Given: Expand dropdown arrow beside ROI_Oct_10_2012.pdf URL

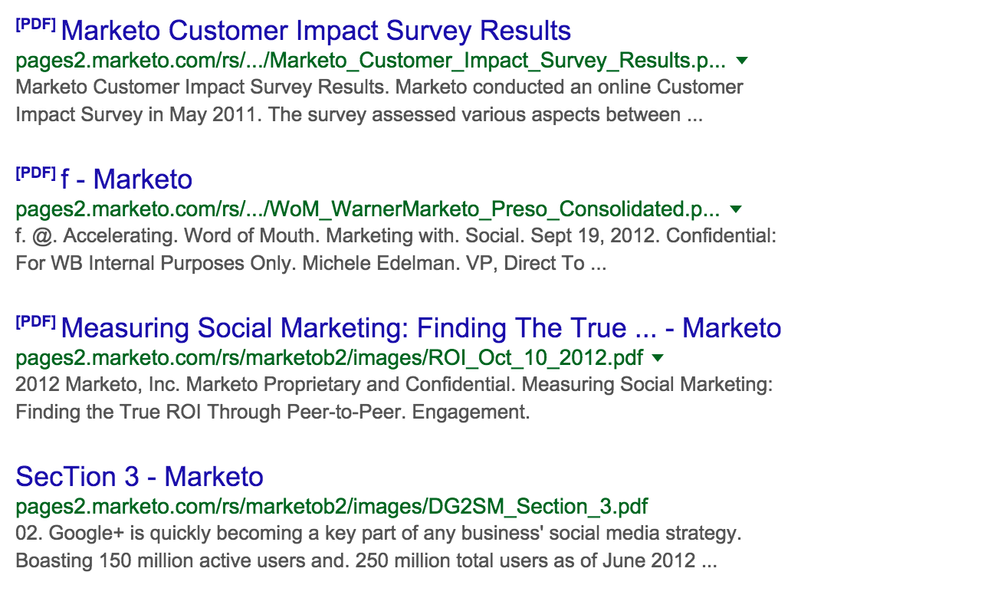Looking at the screenshot, I should click(658, 358).
